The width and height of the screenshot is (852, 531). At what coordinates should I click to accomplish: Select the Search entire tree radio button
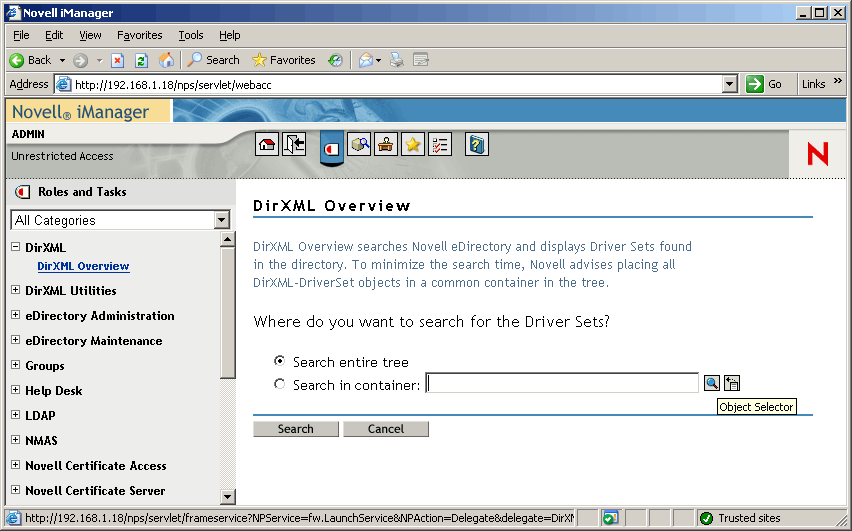pyautogui.click(x=279, y=361)
